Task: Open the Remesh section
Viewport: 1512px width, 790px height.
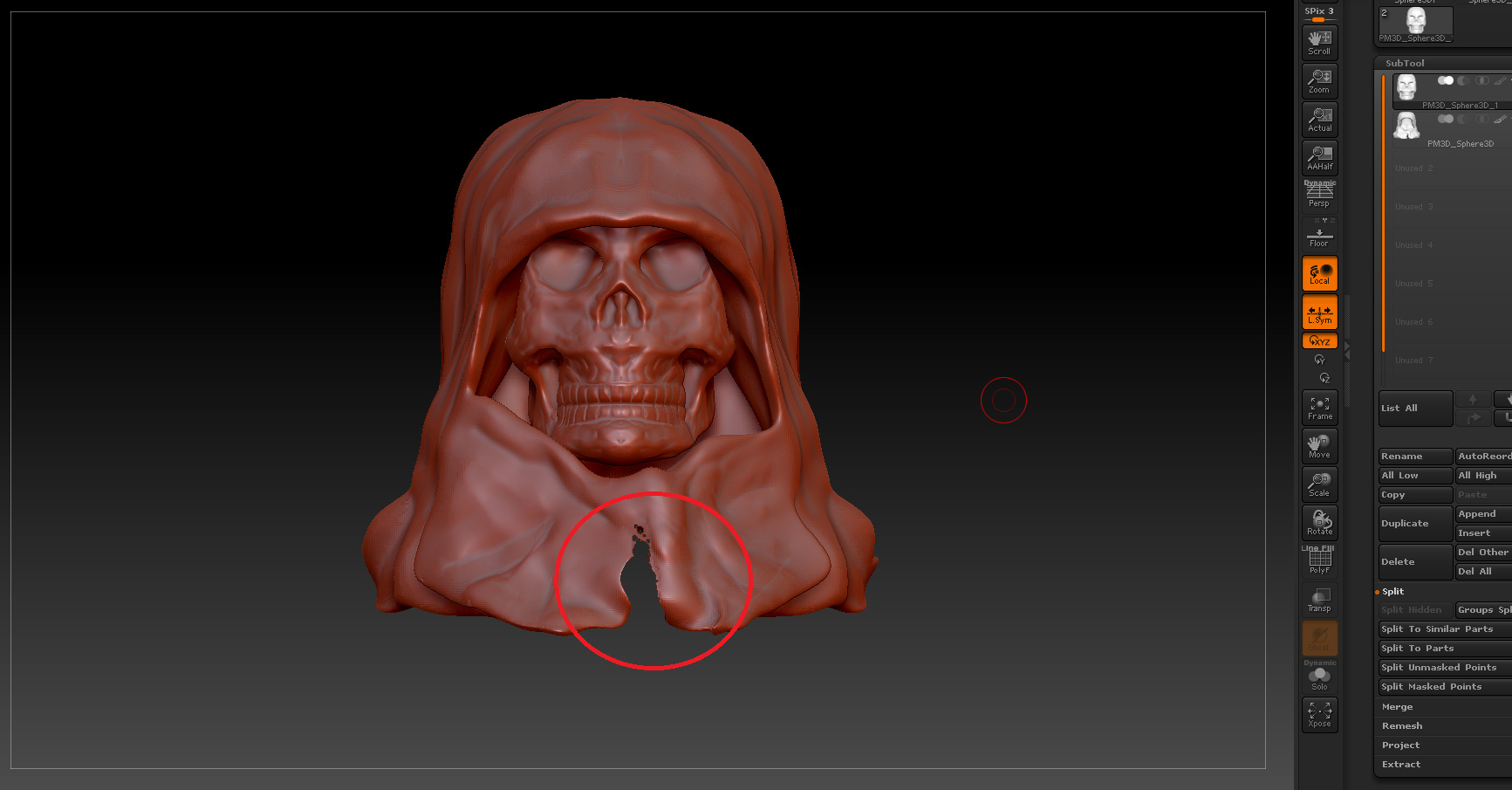Action: [1402, 726]
